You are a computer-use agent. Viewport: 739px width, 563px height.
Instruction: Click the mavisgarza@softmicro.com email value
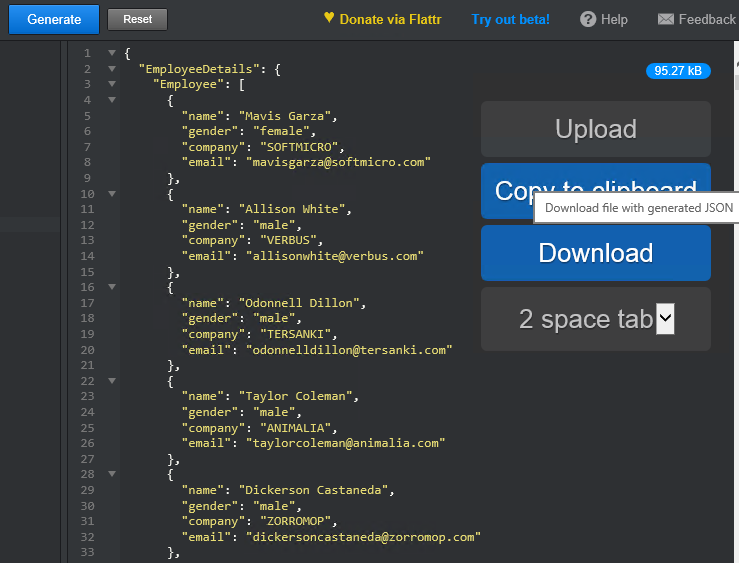coord(338,162)
